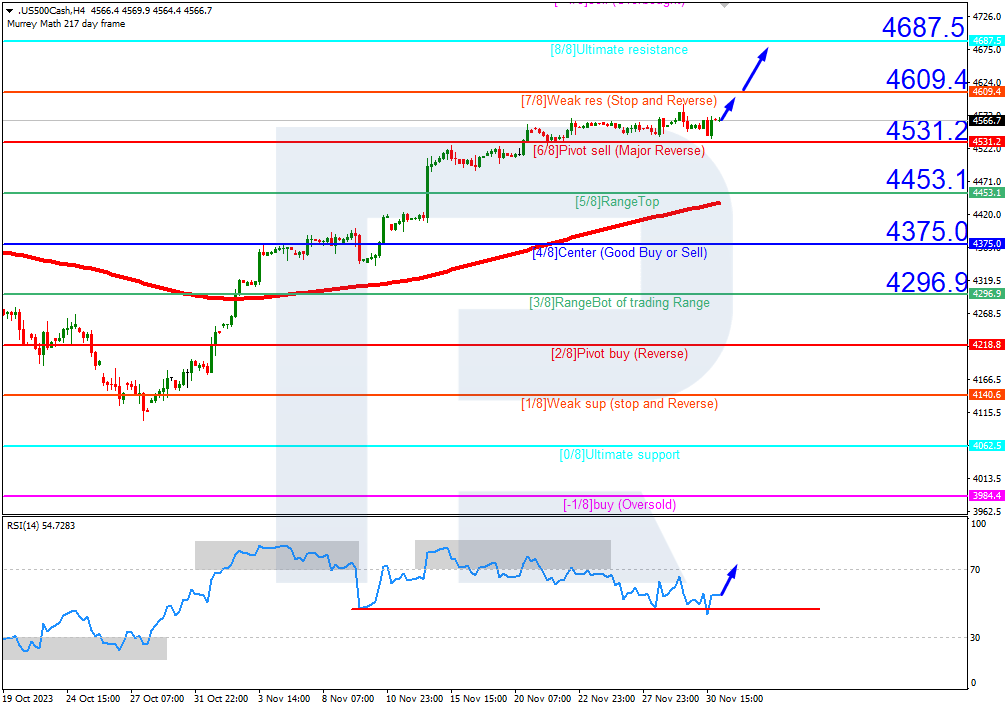
Task: Select the [-1/8]buy (Oversold) label
Action: click(620, 505)
